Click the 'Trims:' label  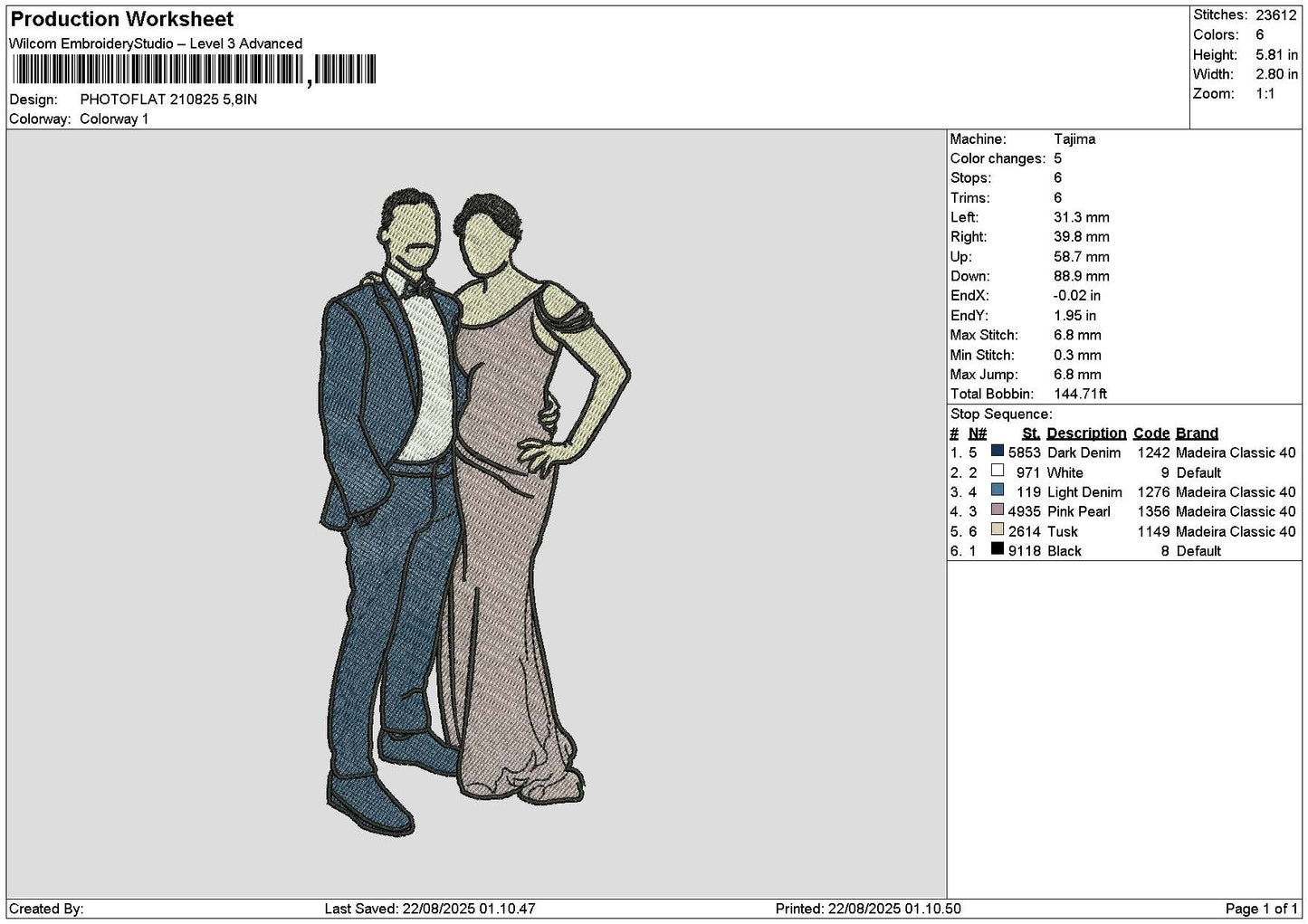click(969, 198)
